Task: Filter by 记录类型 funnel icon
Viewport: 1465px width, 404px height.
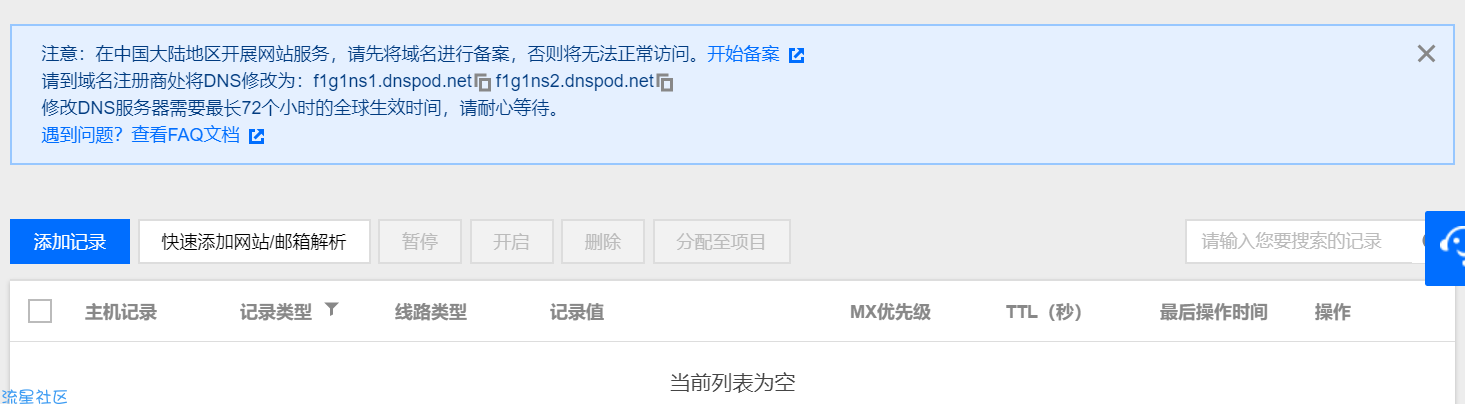Action: [x=332, y=310]
